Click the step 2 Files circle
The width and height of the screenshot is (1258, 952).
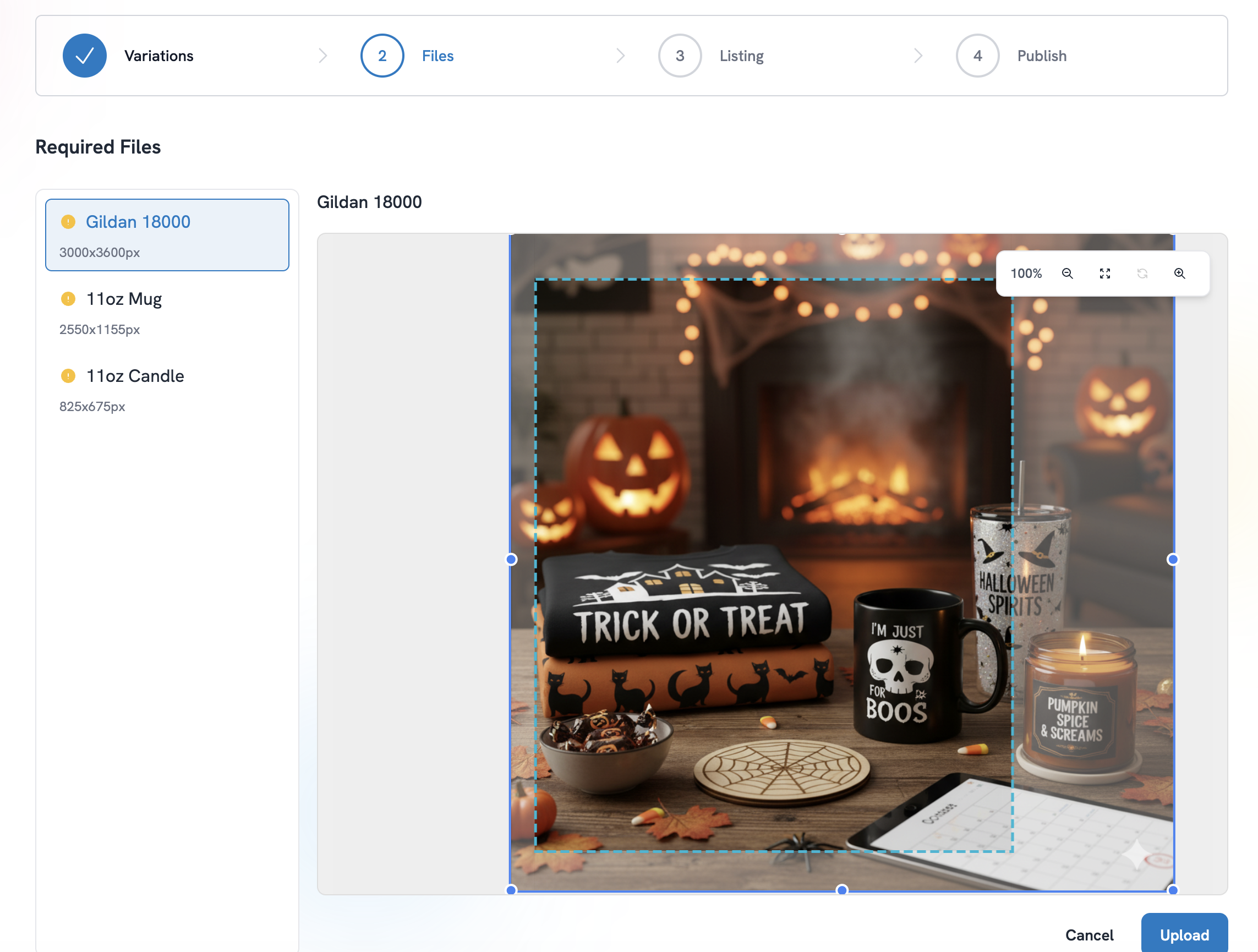point(382,56)
